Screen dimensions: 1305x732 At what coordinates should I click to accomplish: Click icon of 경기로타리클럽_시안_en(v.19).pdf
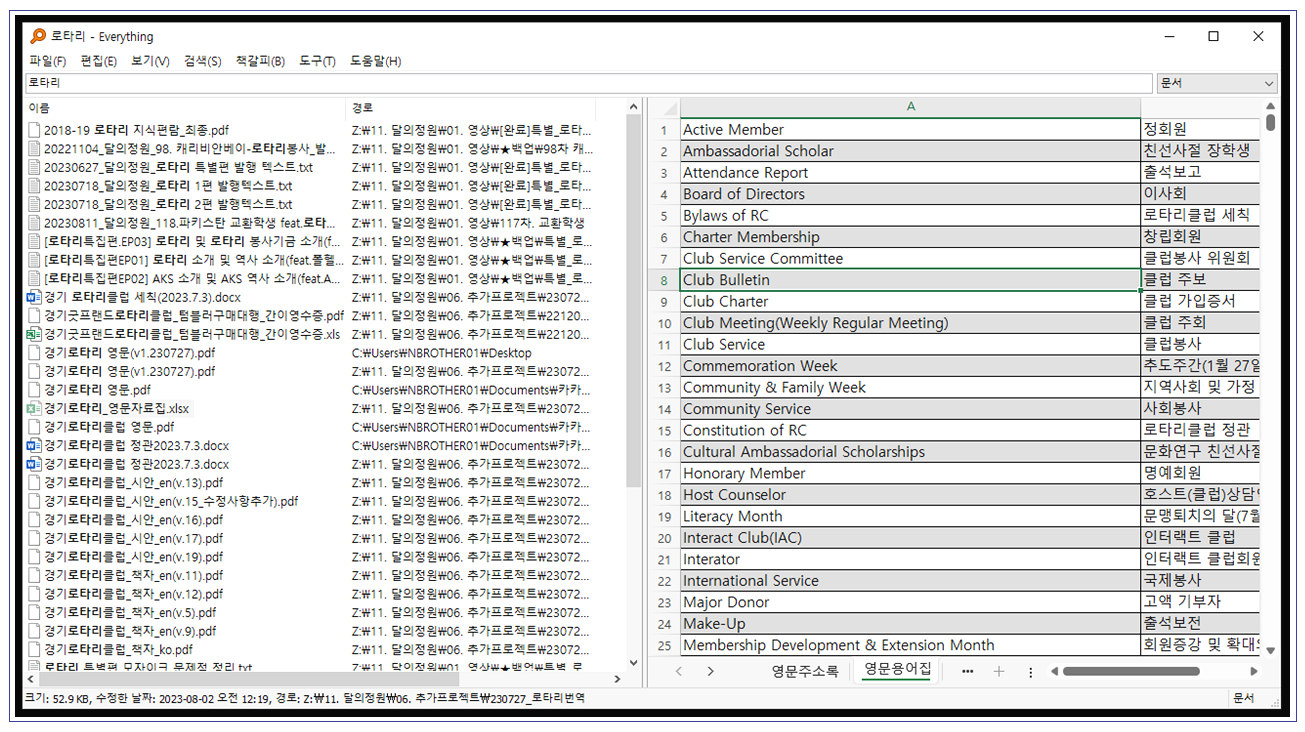[x=34, y=556]
